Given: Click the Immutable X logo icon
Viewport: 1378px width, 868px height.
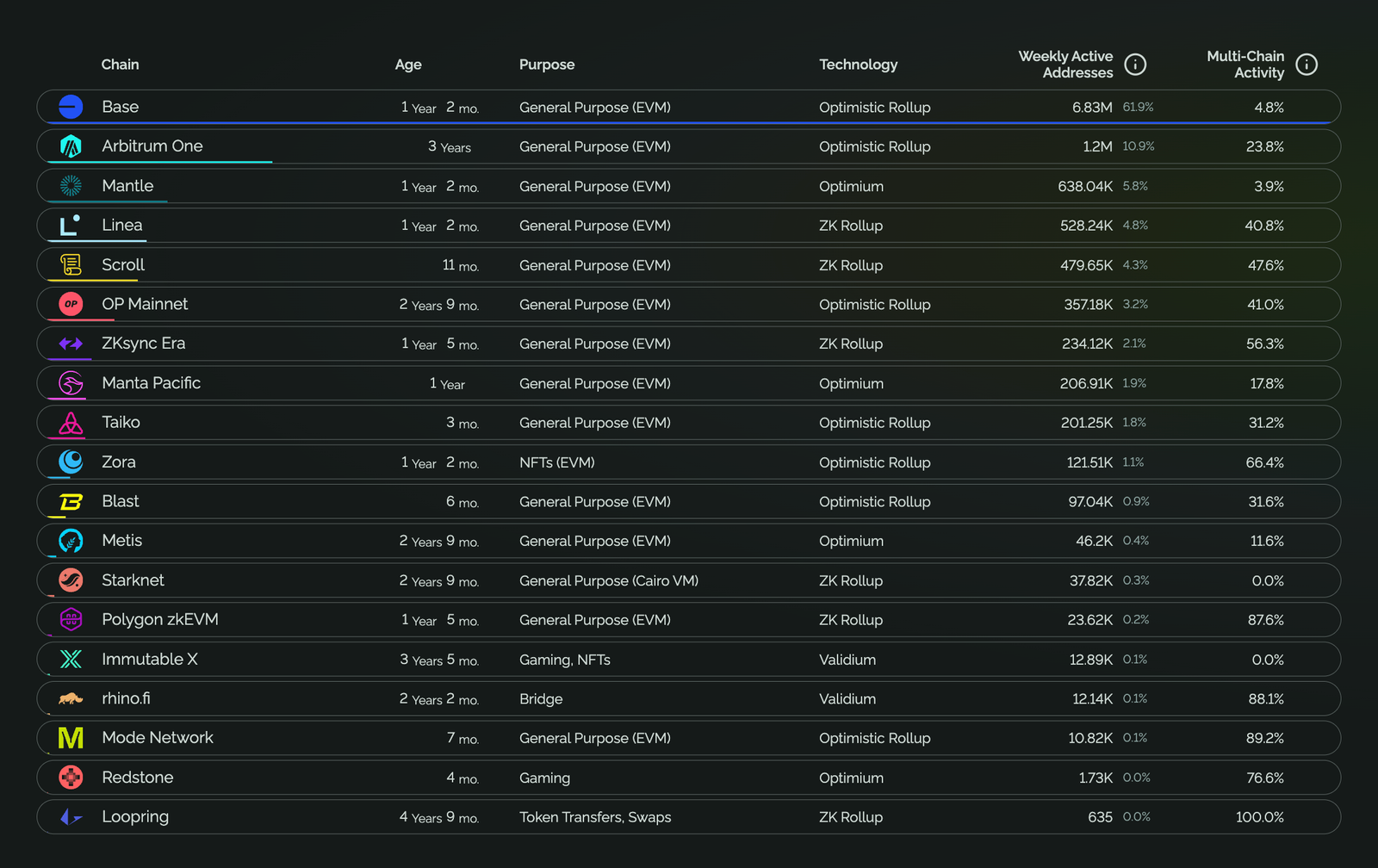Looking at the screenshot, I should 71,659.
